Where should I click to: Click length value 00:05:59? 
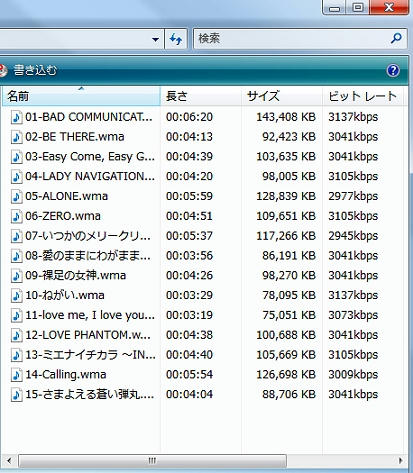pos(189,196)
